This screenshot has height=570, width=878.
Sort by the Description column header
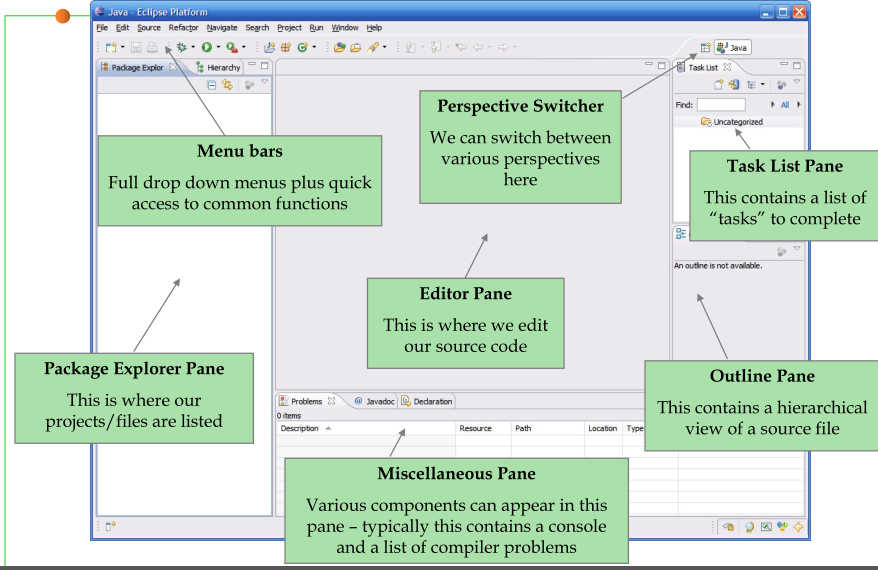[x=366, y=428]
